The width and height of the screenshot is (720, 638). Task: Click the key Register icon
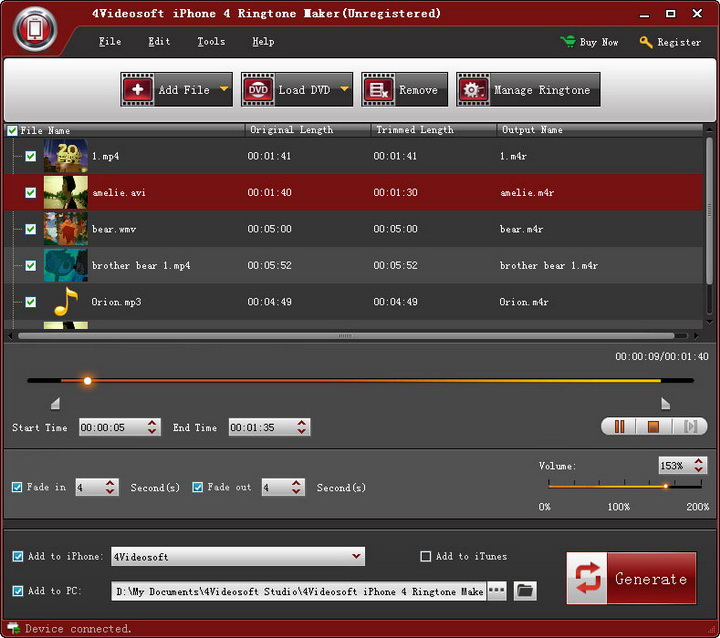point(646,42)
